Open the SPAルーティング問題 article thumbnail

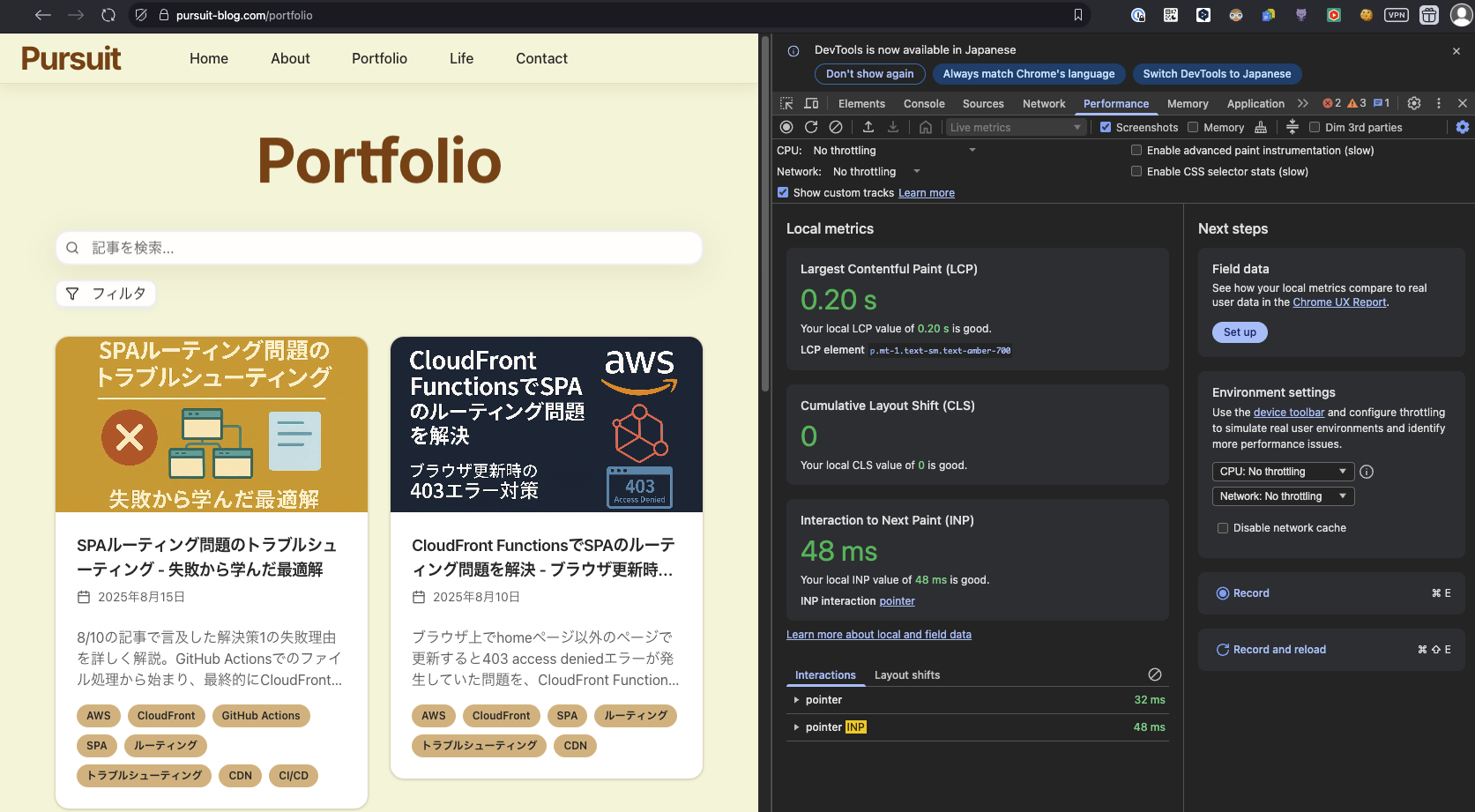click(x=212, y=424)
